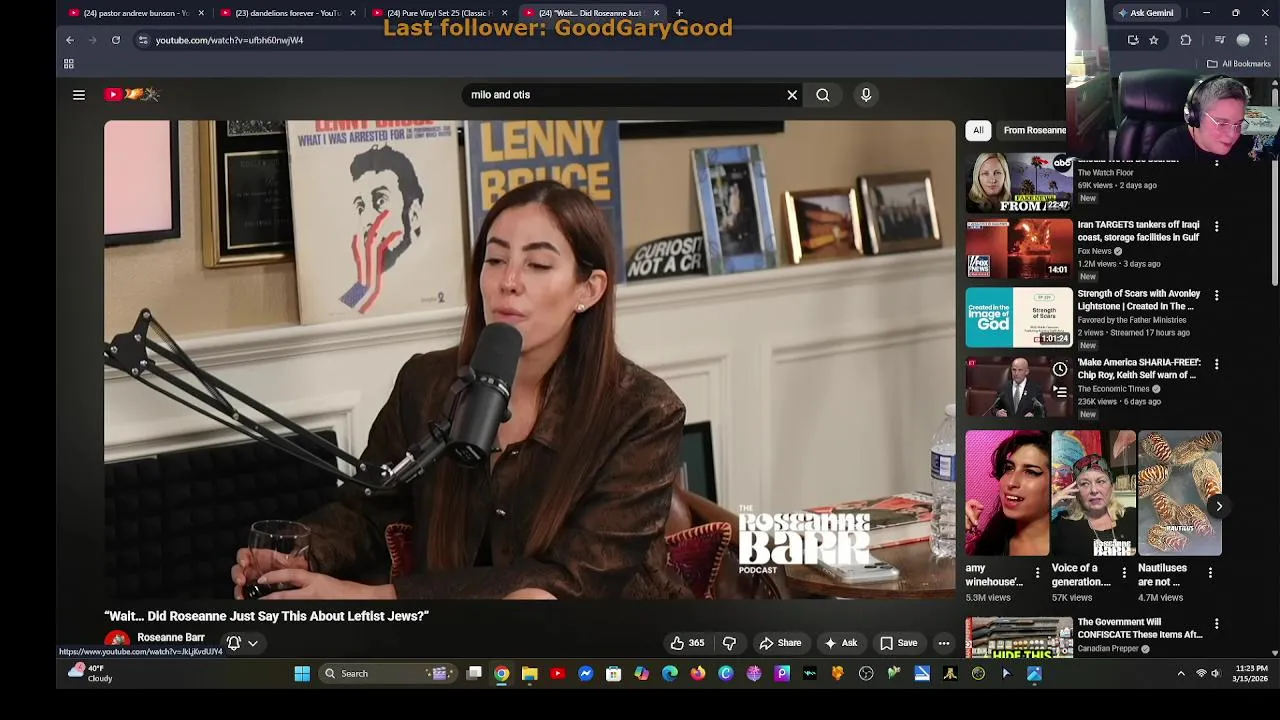Save the video to a playlist
This screenshot has height=720, width=1280.
tap(898, 643)
